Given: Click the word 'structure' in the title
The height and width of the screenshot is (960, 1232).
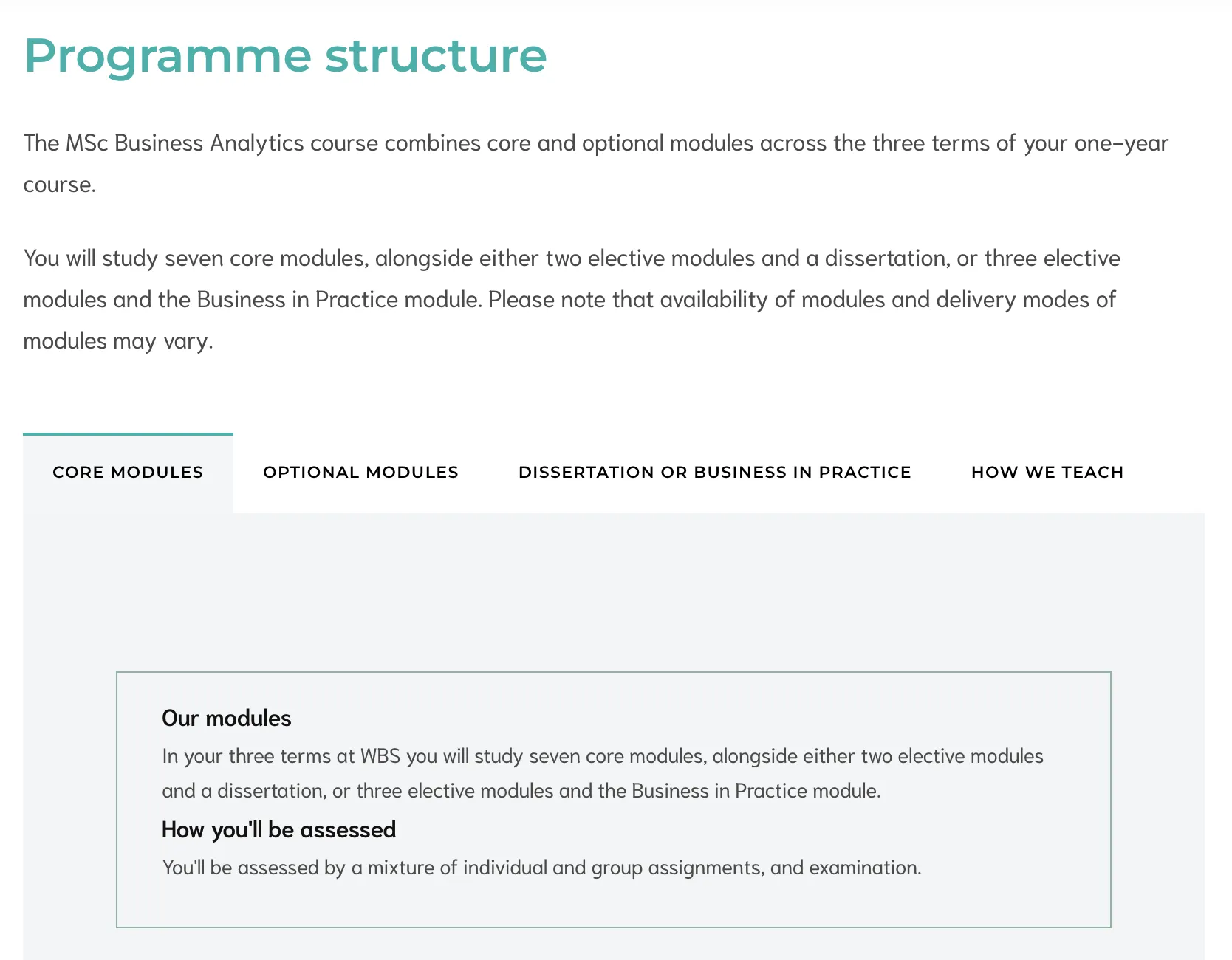Looking at the screenshot, I should [436, 56].
